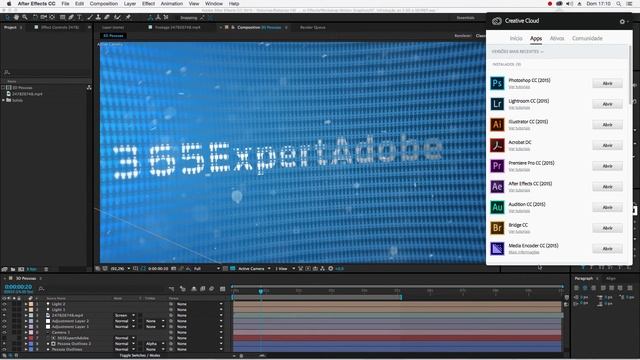
Task: Click label color swatch of 365ExpertAdobe layer
Action: coord(31,338)
